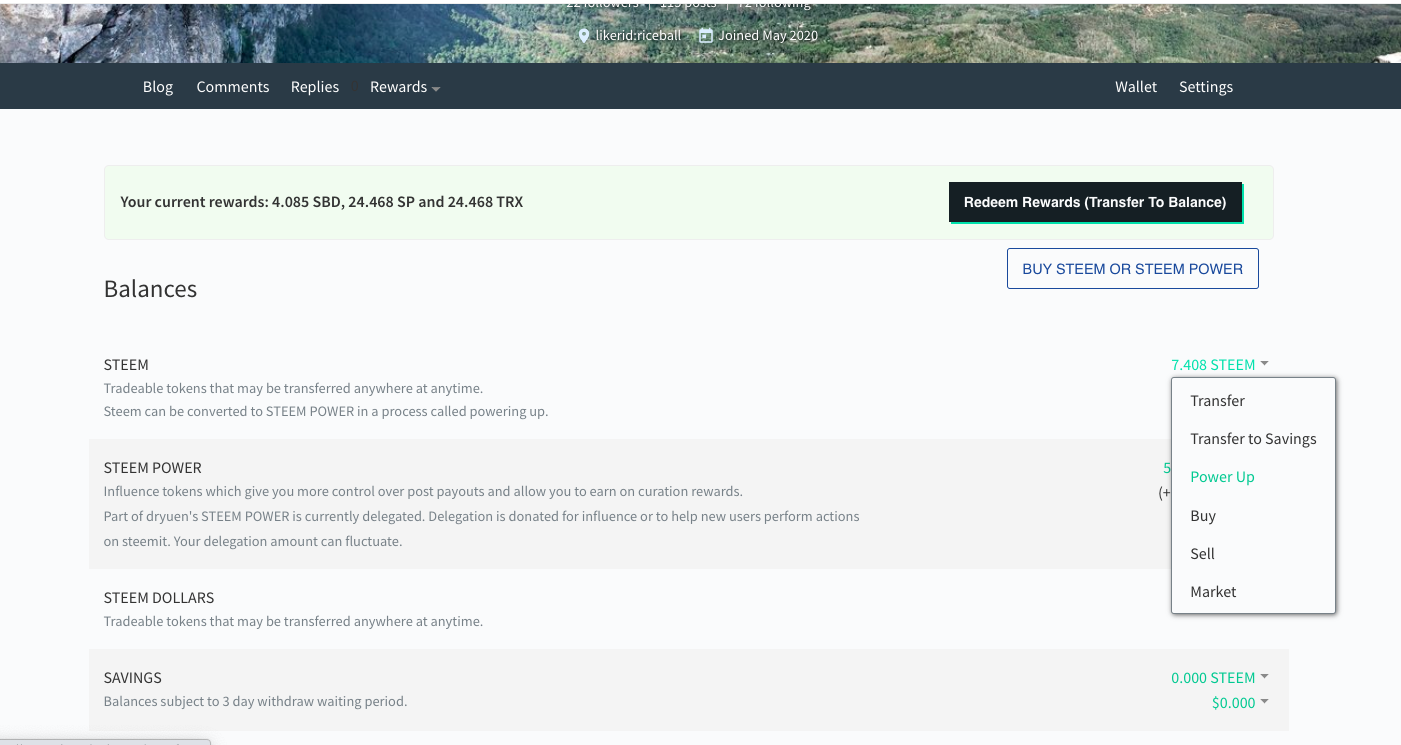Open the Settings page link

point(1206,87)
